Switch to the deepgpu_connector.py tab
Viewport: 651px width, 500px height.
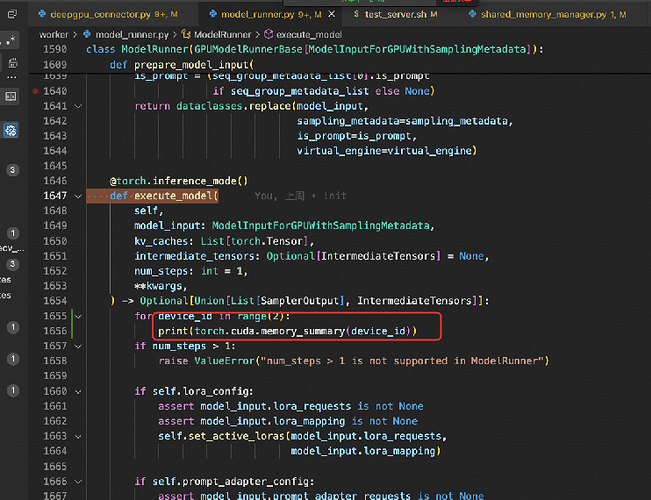pos(92,16)
